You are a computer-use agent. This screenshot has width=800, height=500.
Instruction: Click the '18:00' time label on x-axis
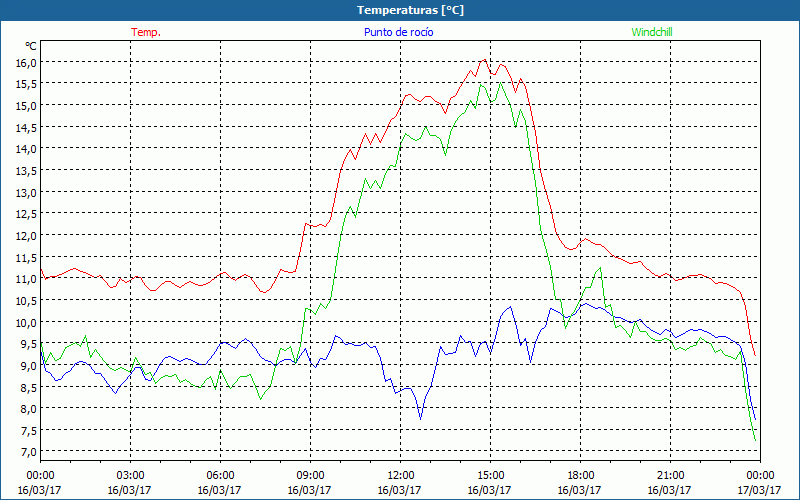pyautogui.click(x=580, y=476)
